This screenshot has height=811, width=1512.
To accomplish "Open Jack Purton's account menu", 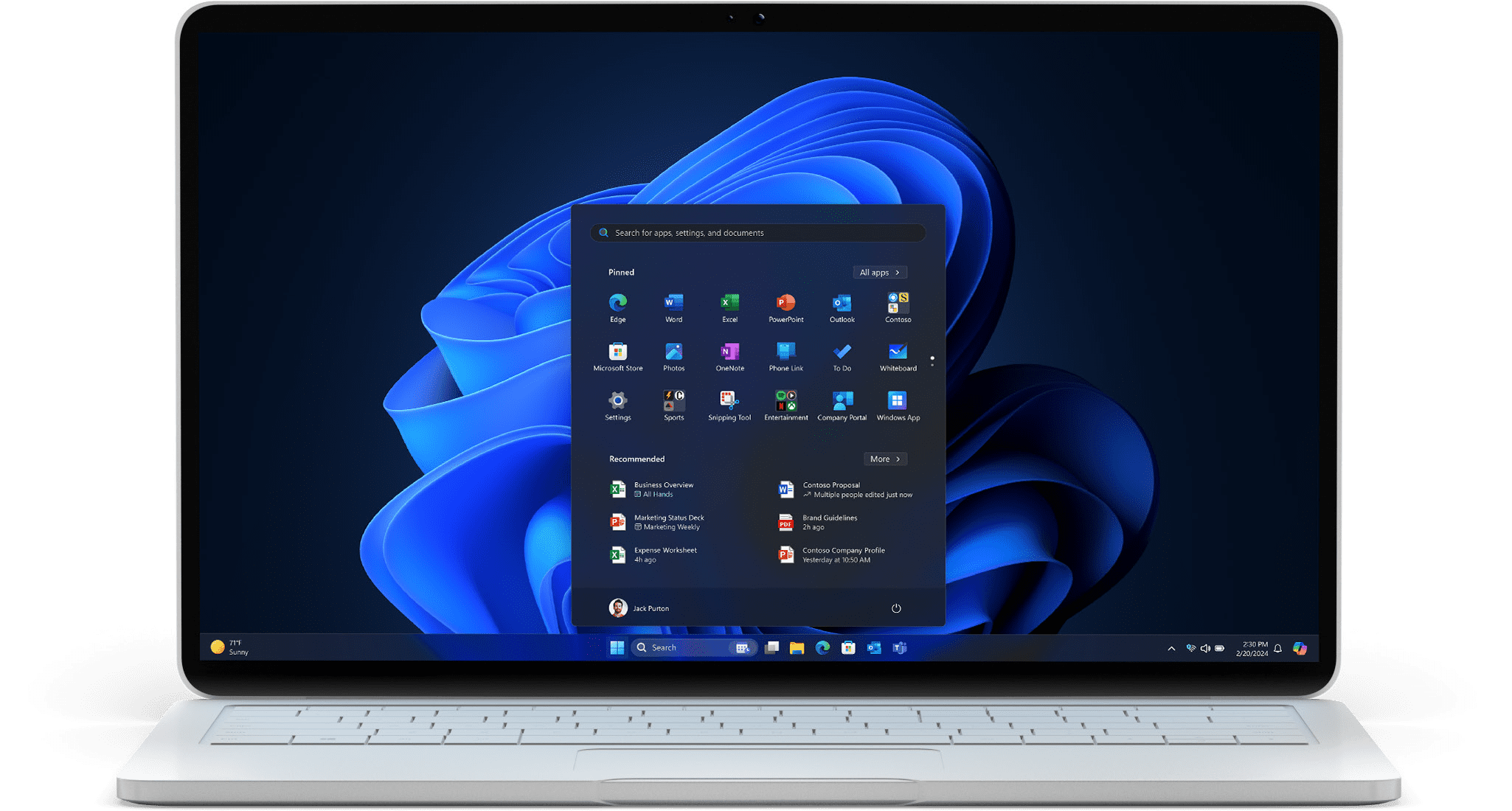I will 639,608.
